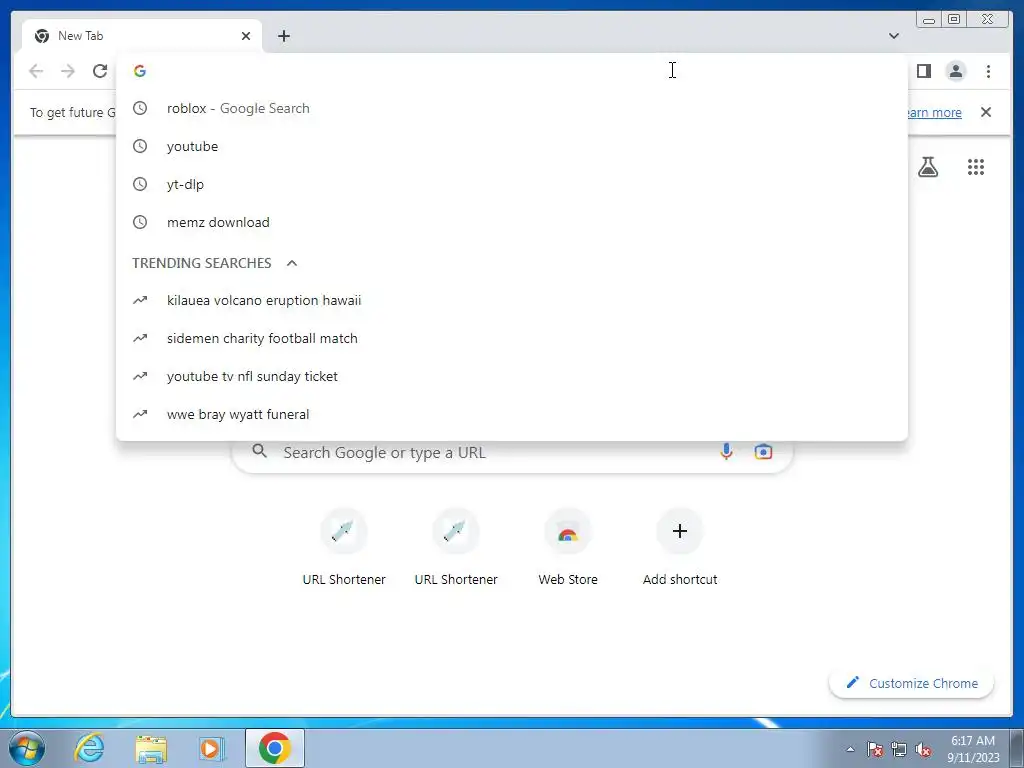Open first URL Shortener shortcut
This screenshot has height=768, width=1024.
tap(344, 547)
